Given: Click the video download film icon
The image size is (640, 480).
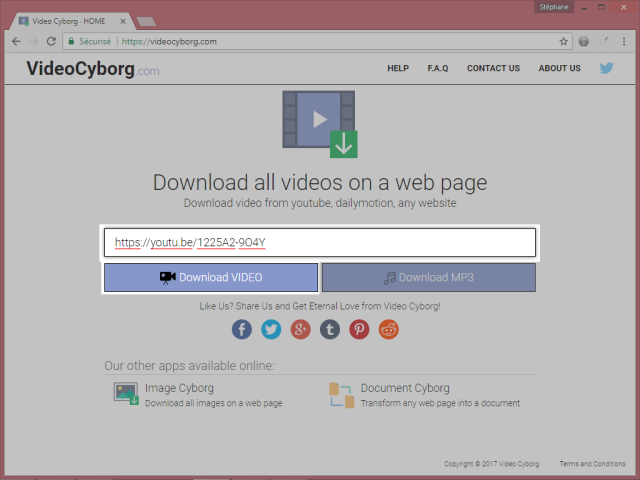Looking at the screenshot, I should (320, 124).
